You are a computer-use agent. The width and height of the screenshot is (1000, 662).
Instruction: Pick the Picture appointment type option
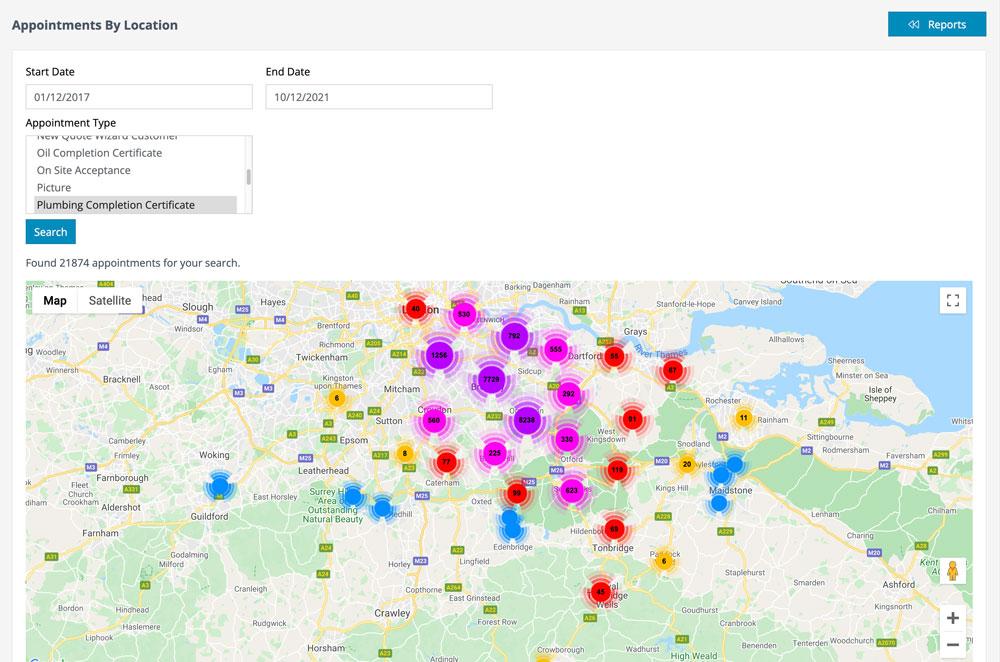(x=54, y=187)
